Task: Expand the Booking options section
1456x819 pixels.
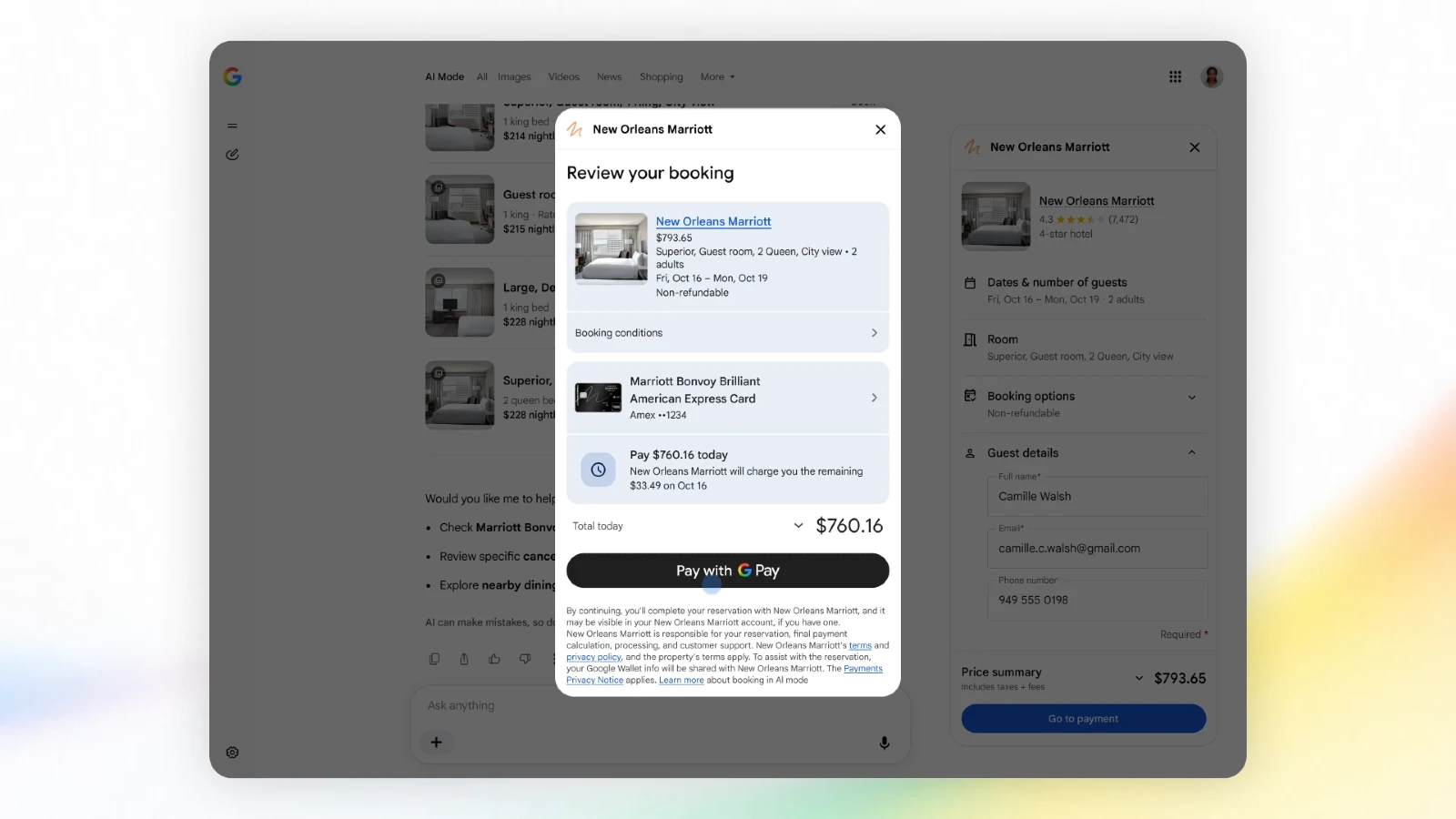Action: (1192, 397)
